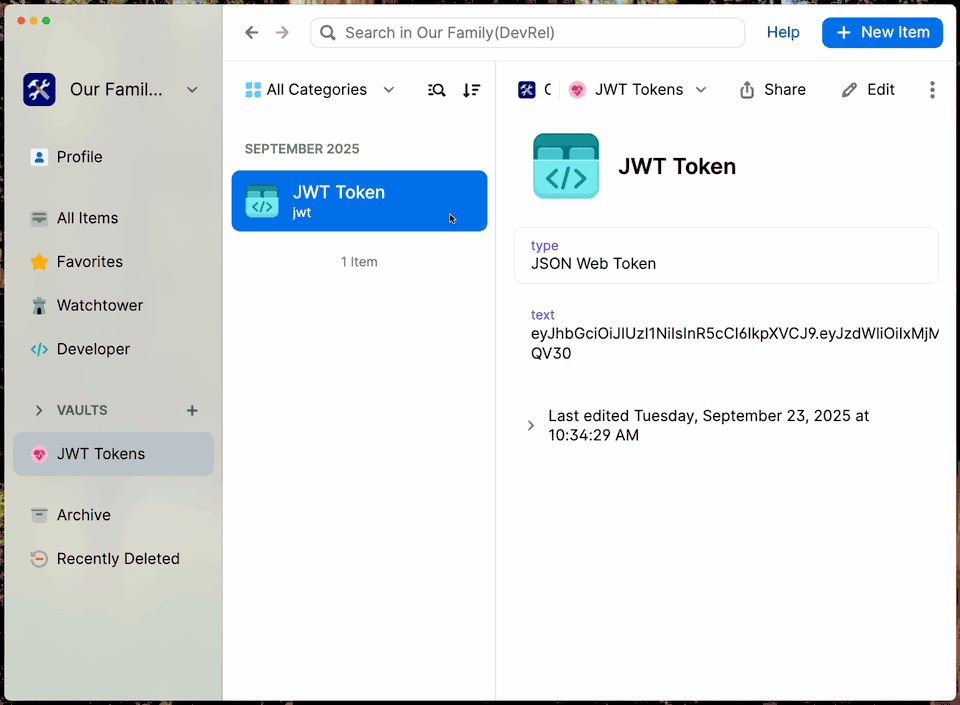
Task: Open the Developer section
Action: click(x=93, y=349)
